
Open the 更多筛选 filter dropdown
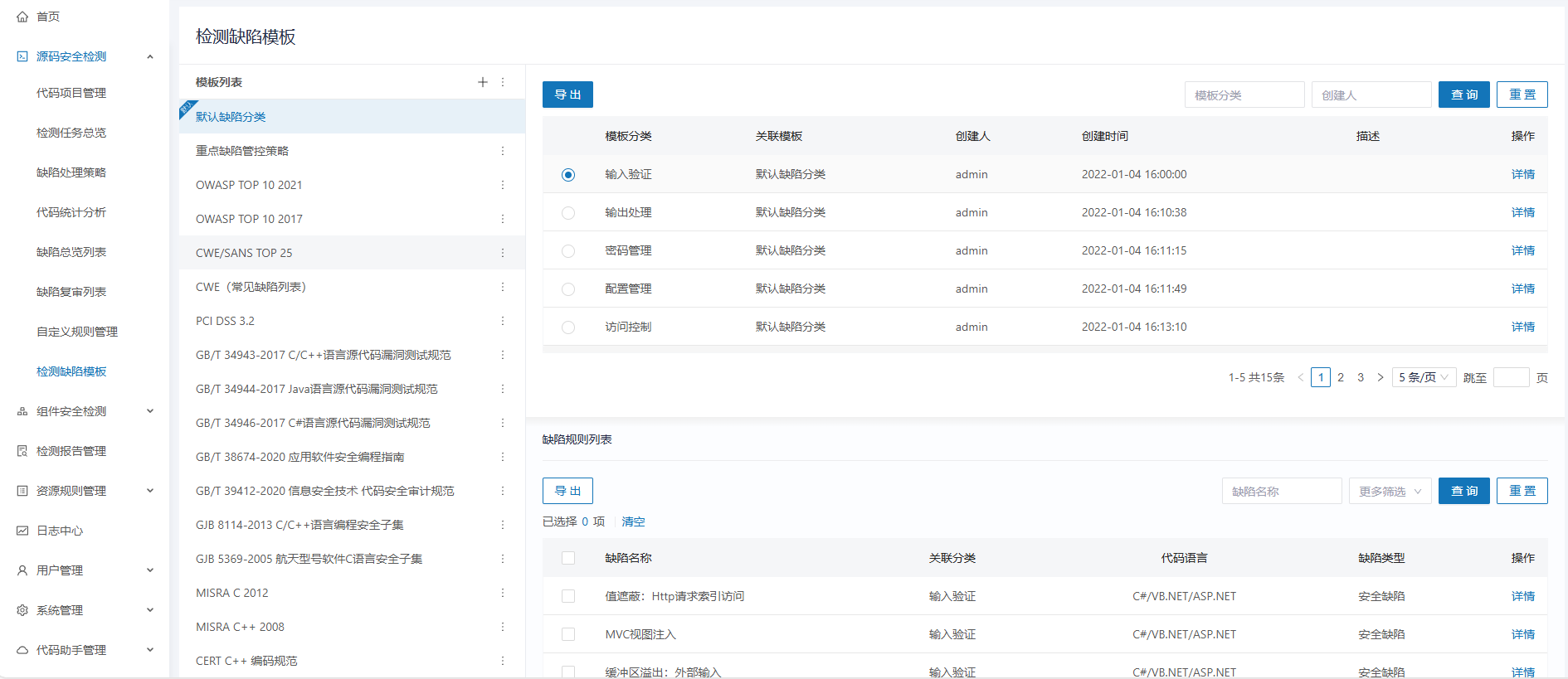(1390, 491)
